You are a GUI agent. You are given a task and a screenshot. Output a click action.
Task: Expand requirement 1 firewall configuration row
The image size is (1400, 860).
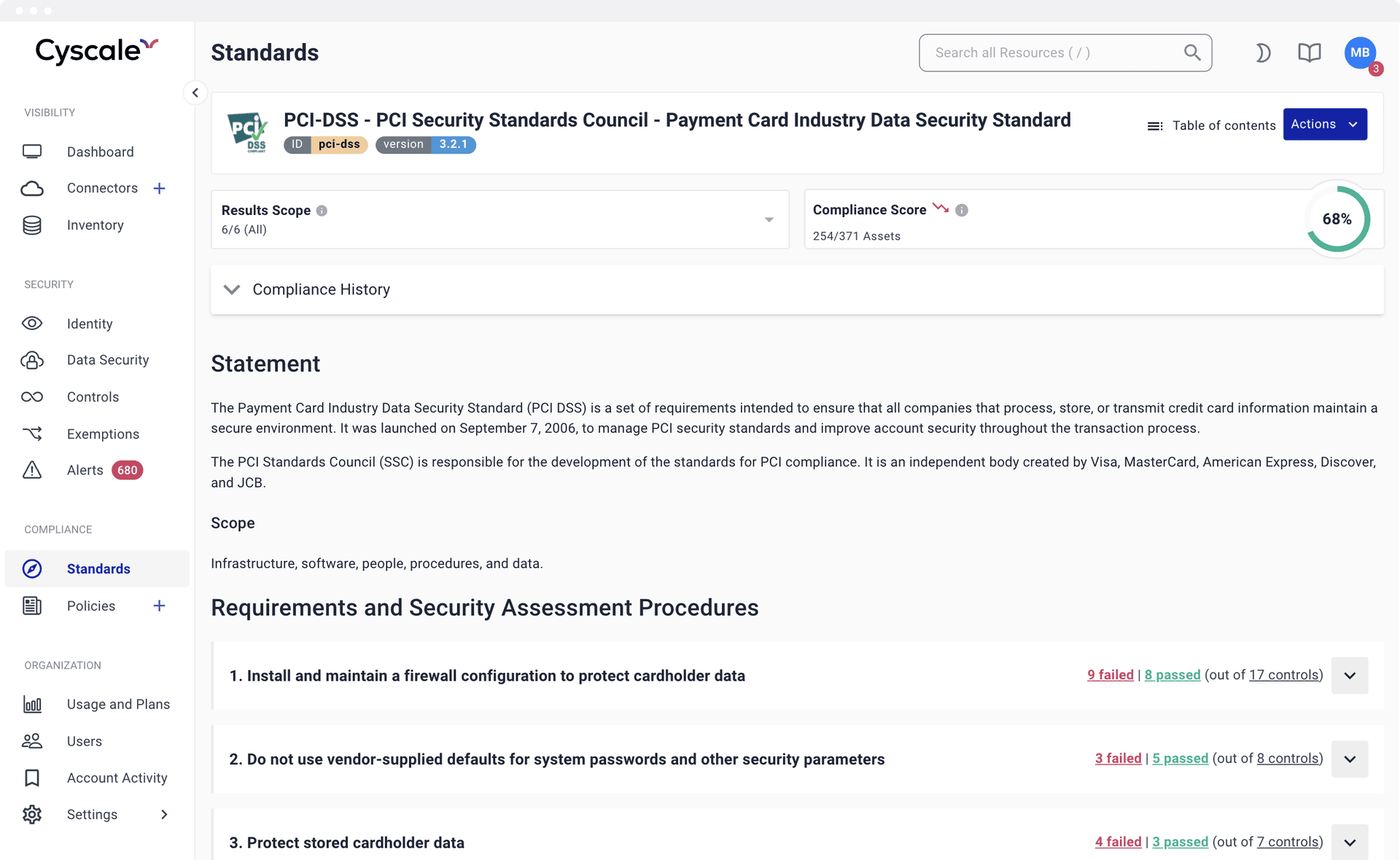click(1350, 676)
